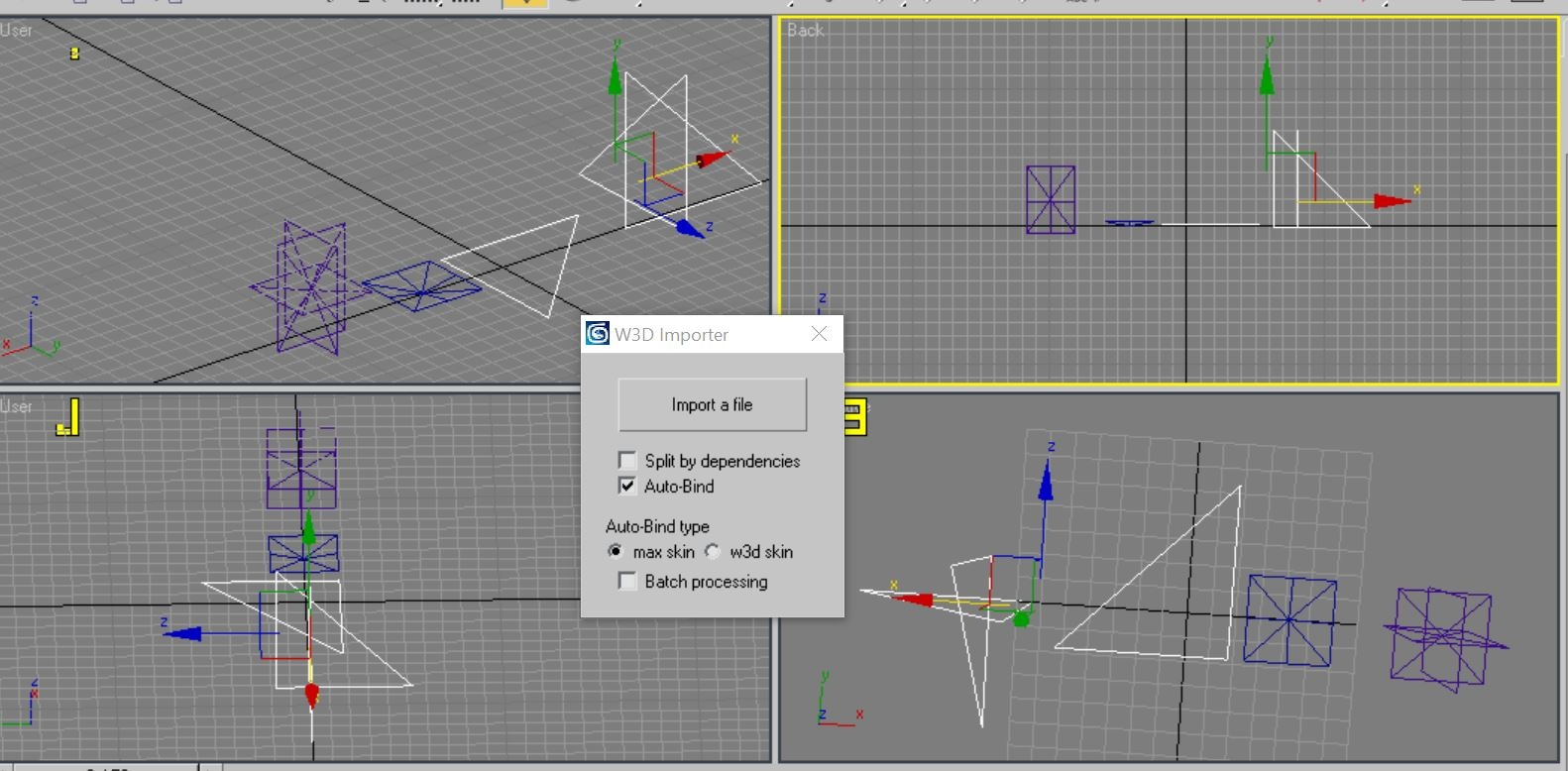Turn on Batch processing checkbox
The width and height of the screenshot is (1568, 771).
627,581
